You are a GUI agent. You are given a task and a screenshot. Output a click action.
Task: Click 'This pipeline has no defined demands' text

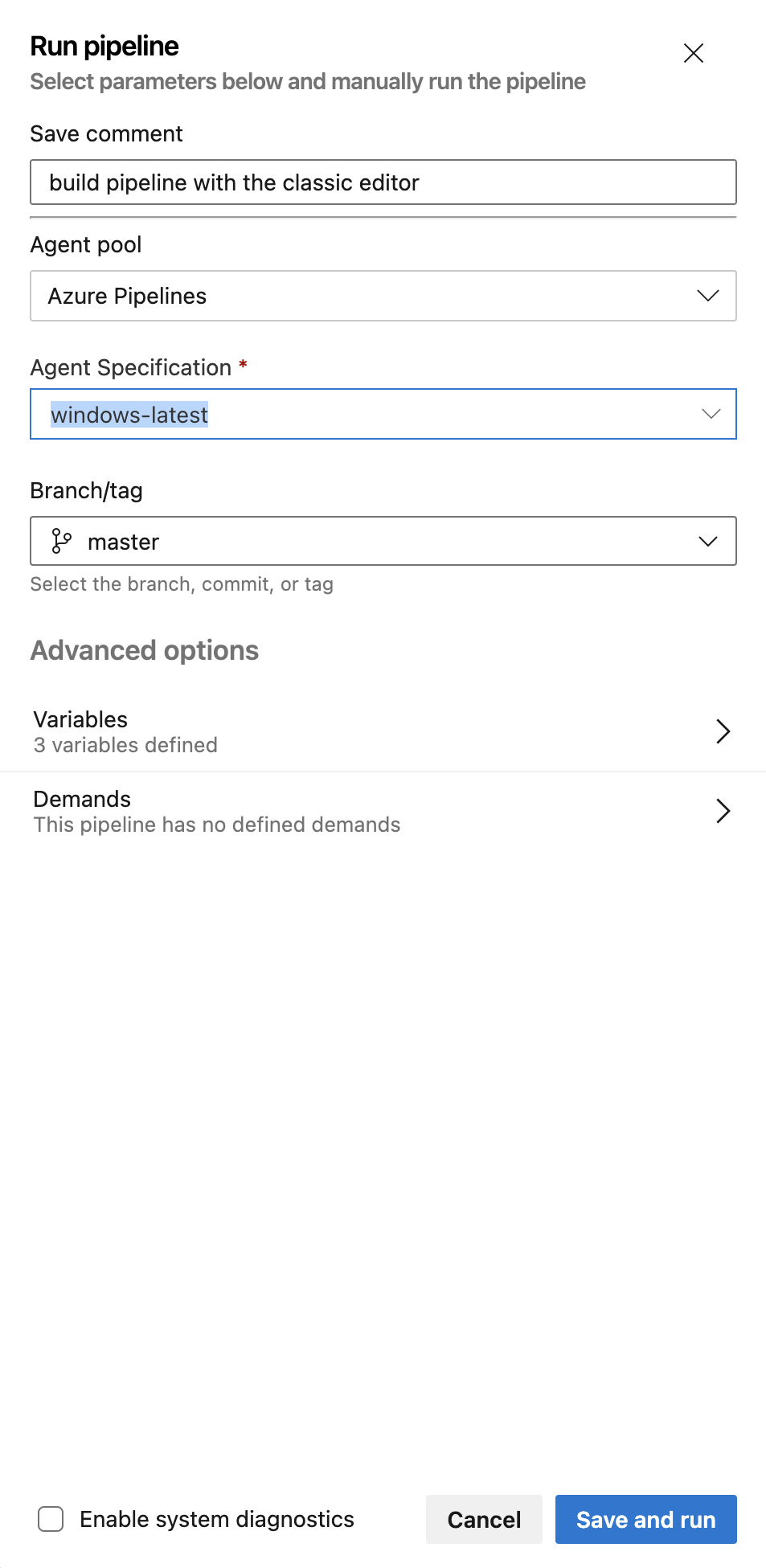pyautogui.click(x=217, y=825)
